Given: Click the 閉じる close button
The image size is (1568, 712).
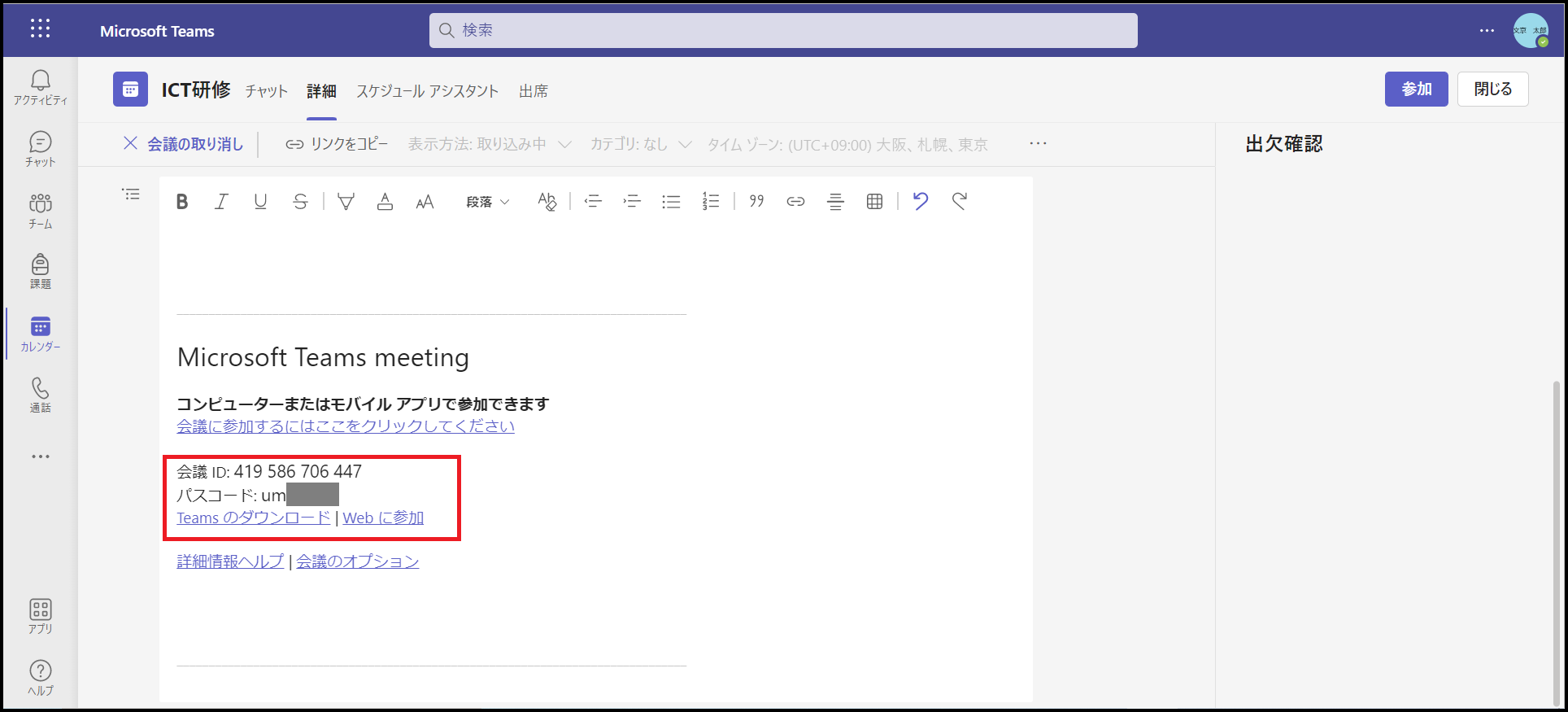Looking at the screenshot, I should coord(1493,89).
